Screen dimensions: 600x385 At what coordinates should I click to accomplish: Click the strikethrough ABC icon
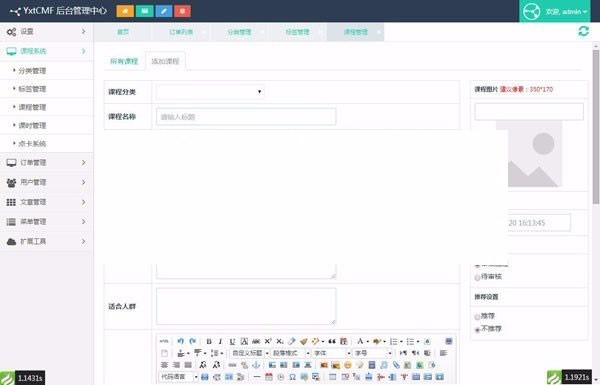[256, 341]
